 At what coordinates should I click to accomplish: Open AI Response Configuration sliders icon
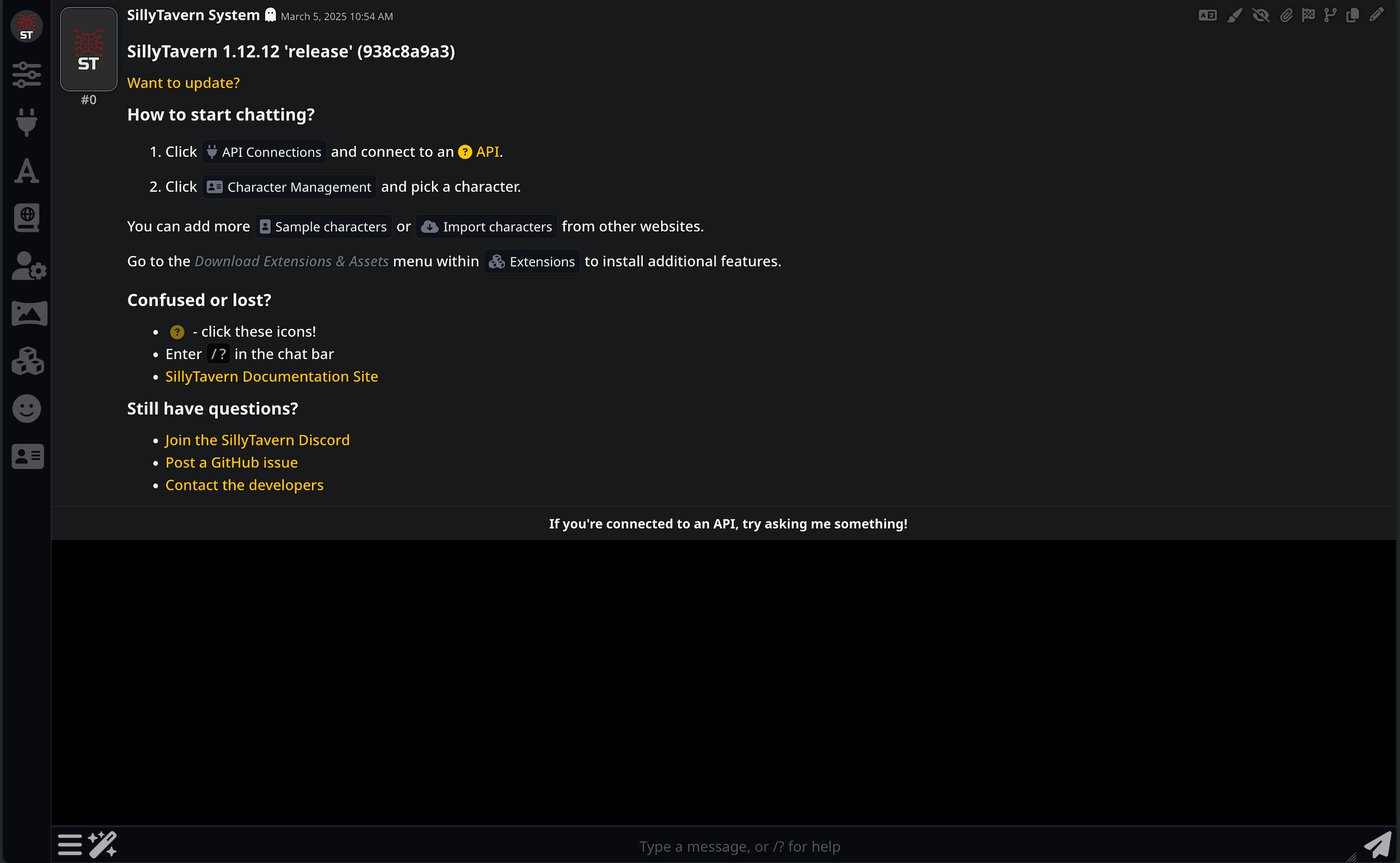27,75
